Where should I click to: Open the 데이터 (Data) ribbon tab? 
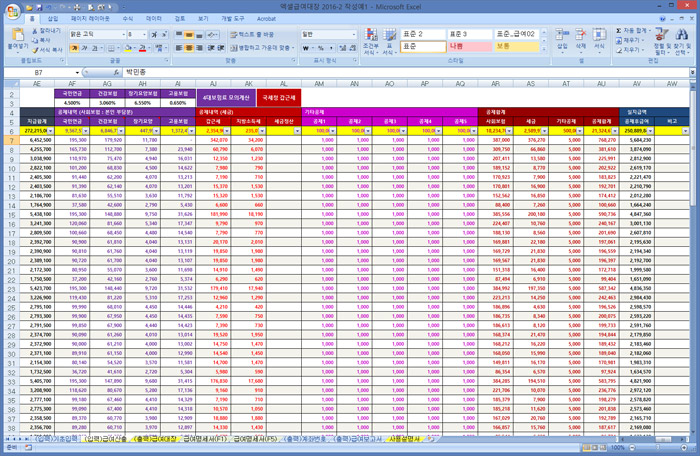(x=153, y=19)
